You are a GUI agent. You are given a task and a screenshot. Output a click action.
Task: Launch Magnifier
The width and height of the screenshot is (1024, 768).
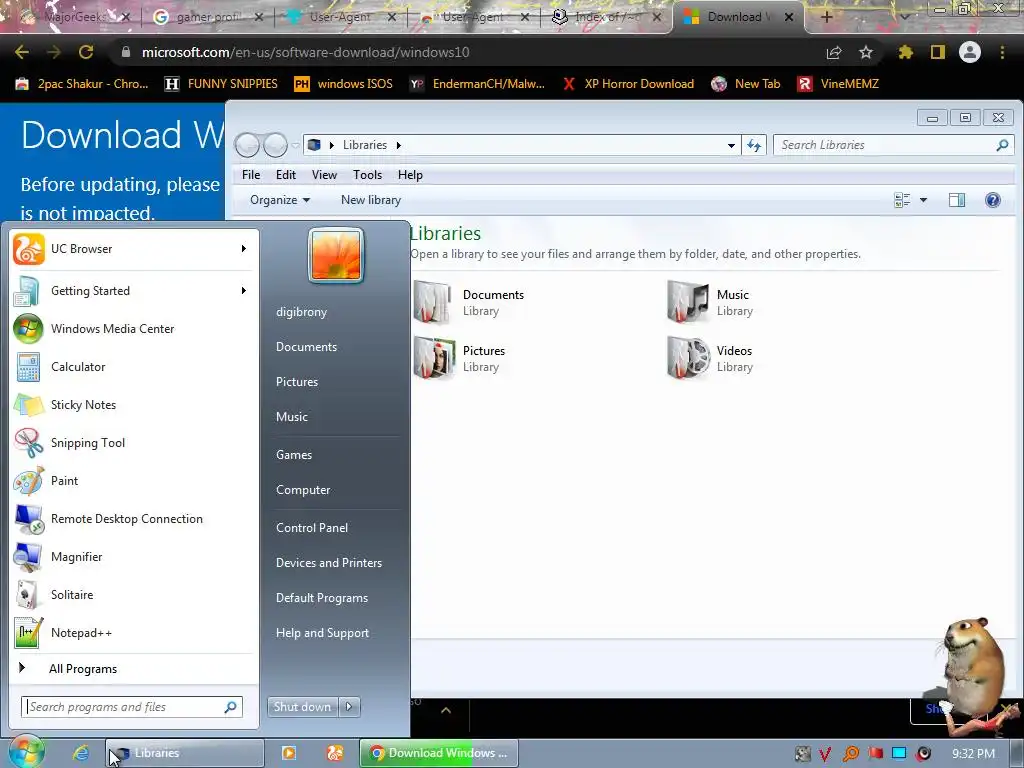coord(134,556)
